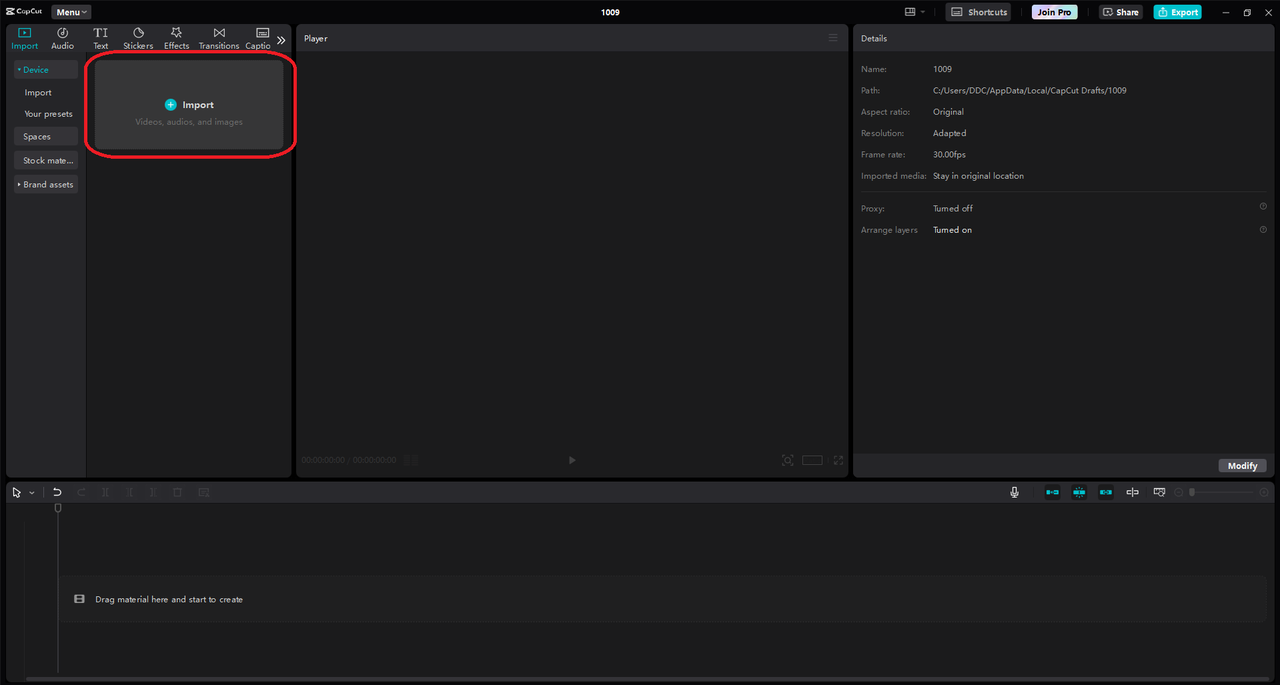
Task: Select Import under Device
Action: tap(38, 92)
